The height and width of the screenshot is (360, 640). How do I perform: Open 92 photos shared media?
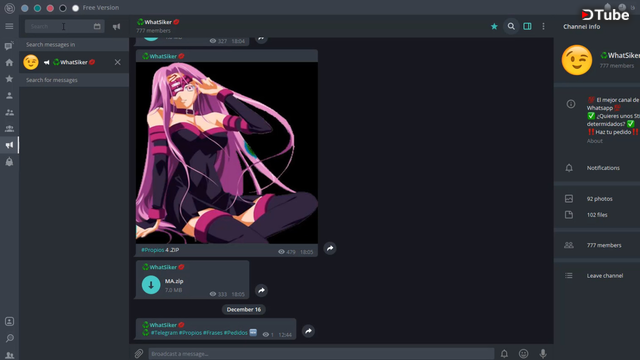600,199
